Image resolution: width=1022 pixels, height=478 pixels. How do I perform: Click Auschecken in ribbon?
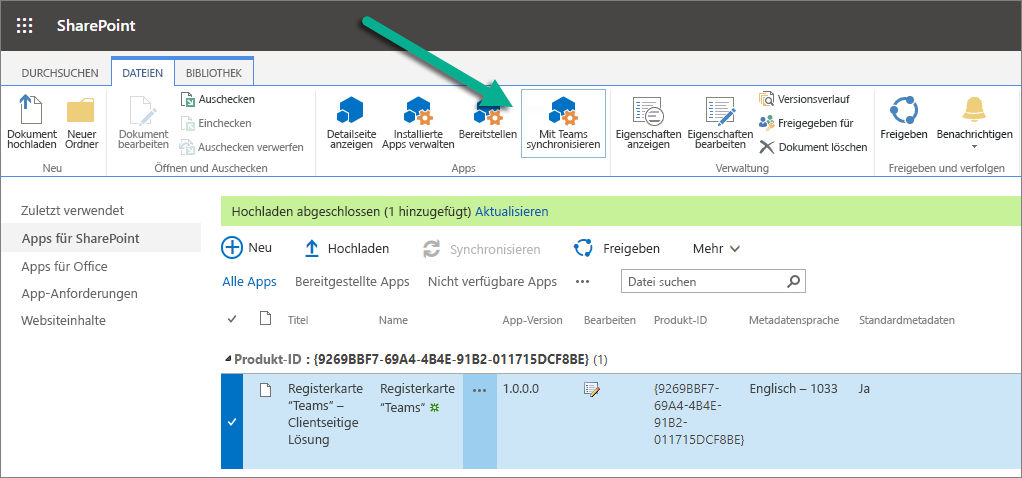click(x=218, y=99)
